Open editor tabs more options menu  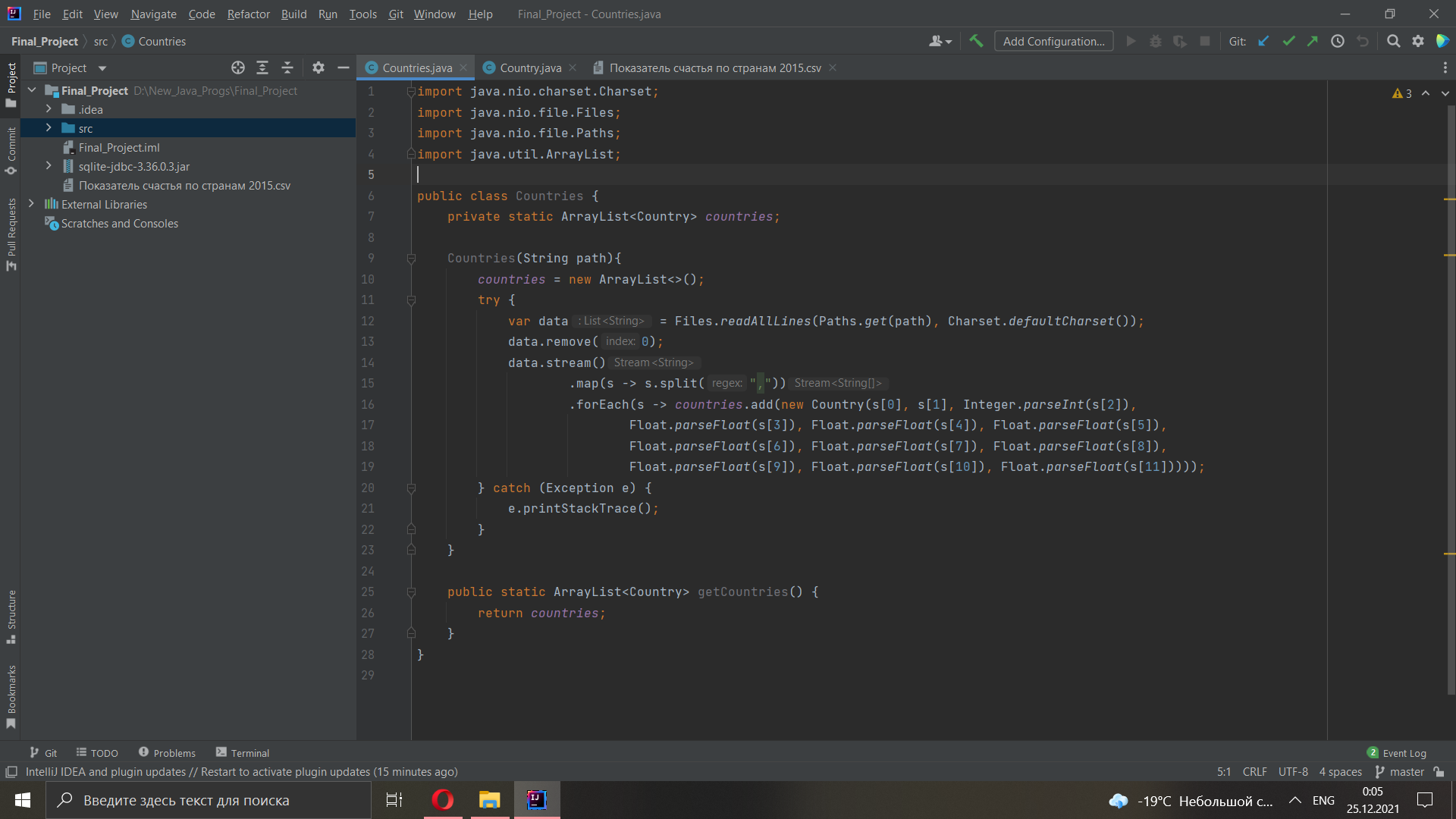(x=1445, y=67)
